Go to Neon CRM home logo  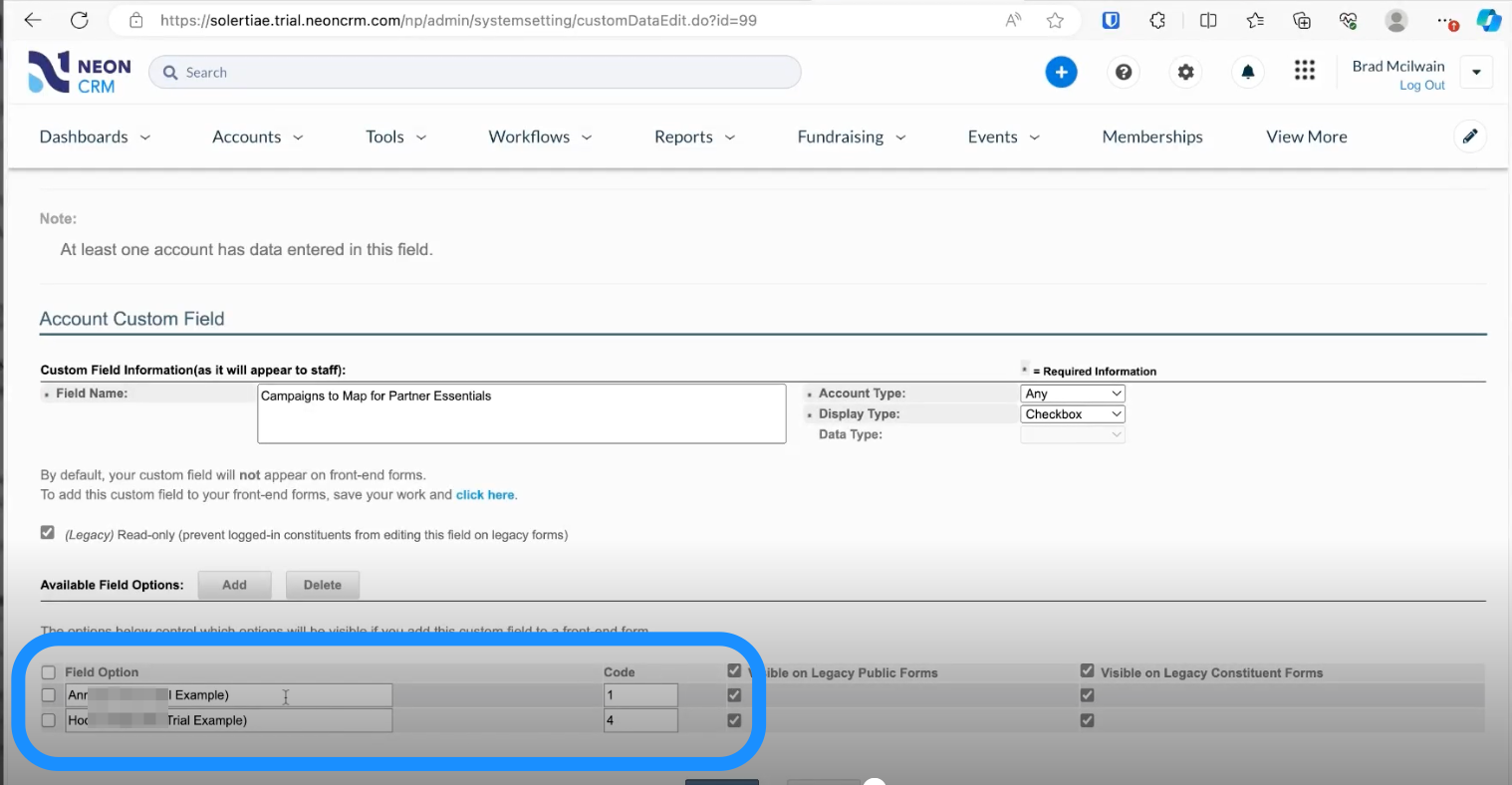pyautogui.click(x=80, y=72)
